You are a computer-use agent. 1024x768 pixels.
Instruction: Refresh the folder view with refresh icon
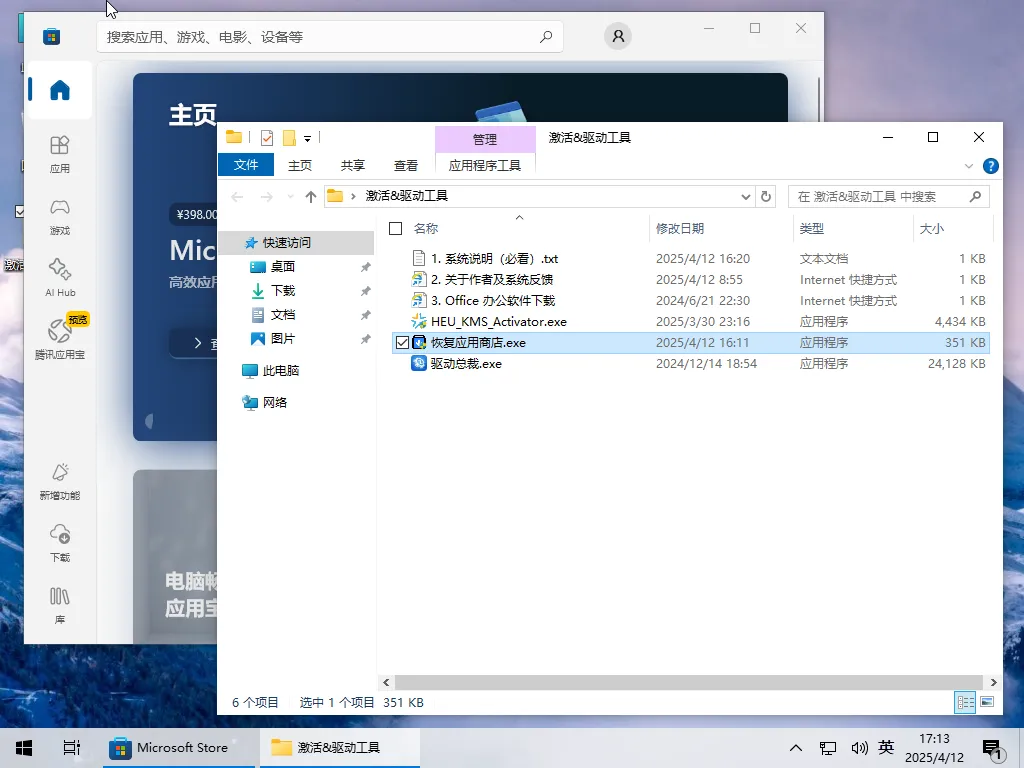tap(765, 196)
